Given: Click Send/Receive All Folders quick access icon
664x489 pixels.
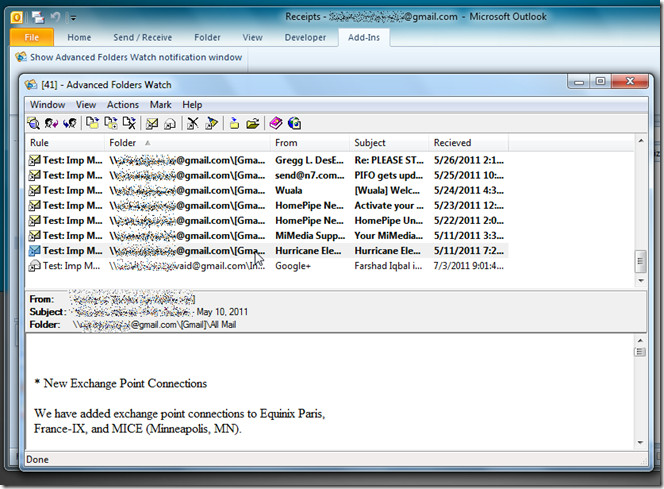Looking at the screenshot, I should (38, 17).
